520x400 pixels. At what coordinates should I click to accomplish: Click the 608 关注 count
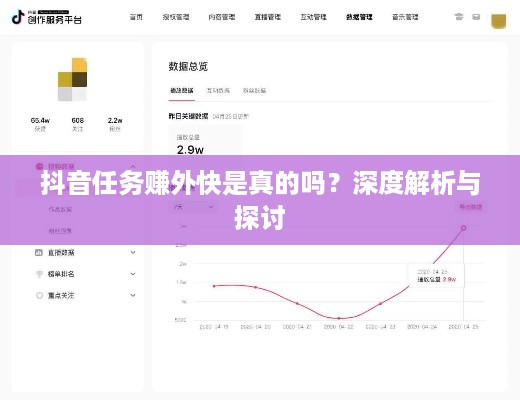tap(78, 124)
